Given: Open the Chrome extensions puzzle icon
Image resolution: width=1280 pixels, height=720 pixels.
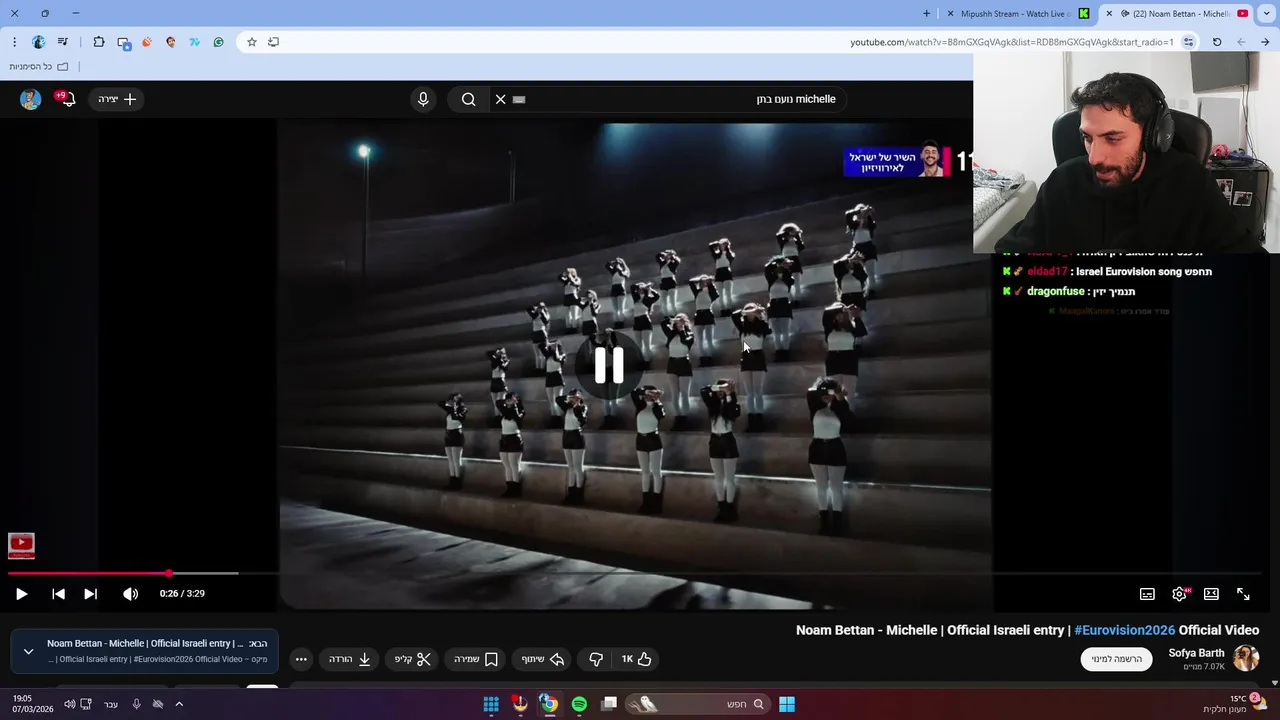Looking at the screenshot, I should pos(99,42).
